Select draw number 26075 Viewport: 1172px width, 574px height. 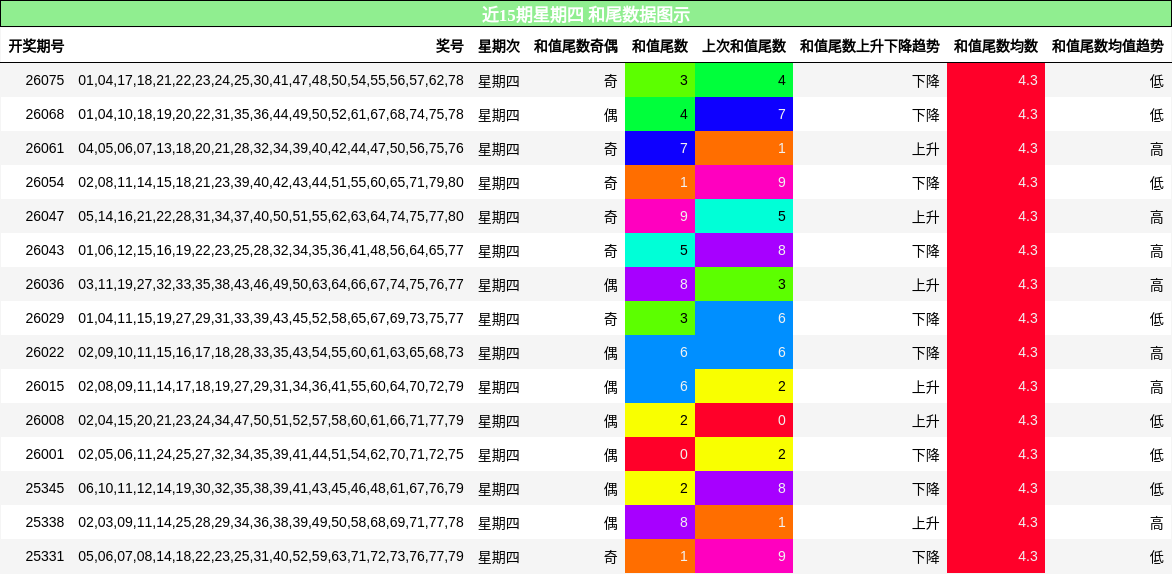click(45, 80)
